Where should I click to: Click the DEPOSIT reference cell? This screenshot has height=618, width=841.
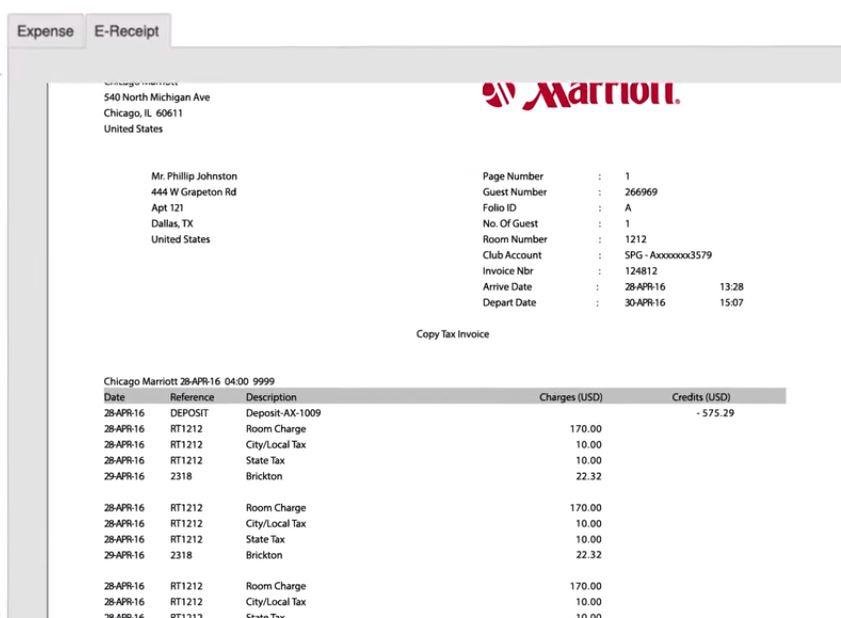click(x=189, y=413)
